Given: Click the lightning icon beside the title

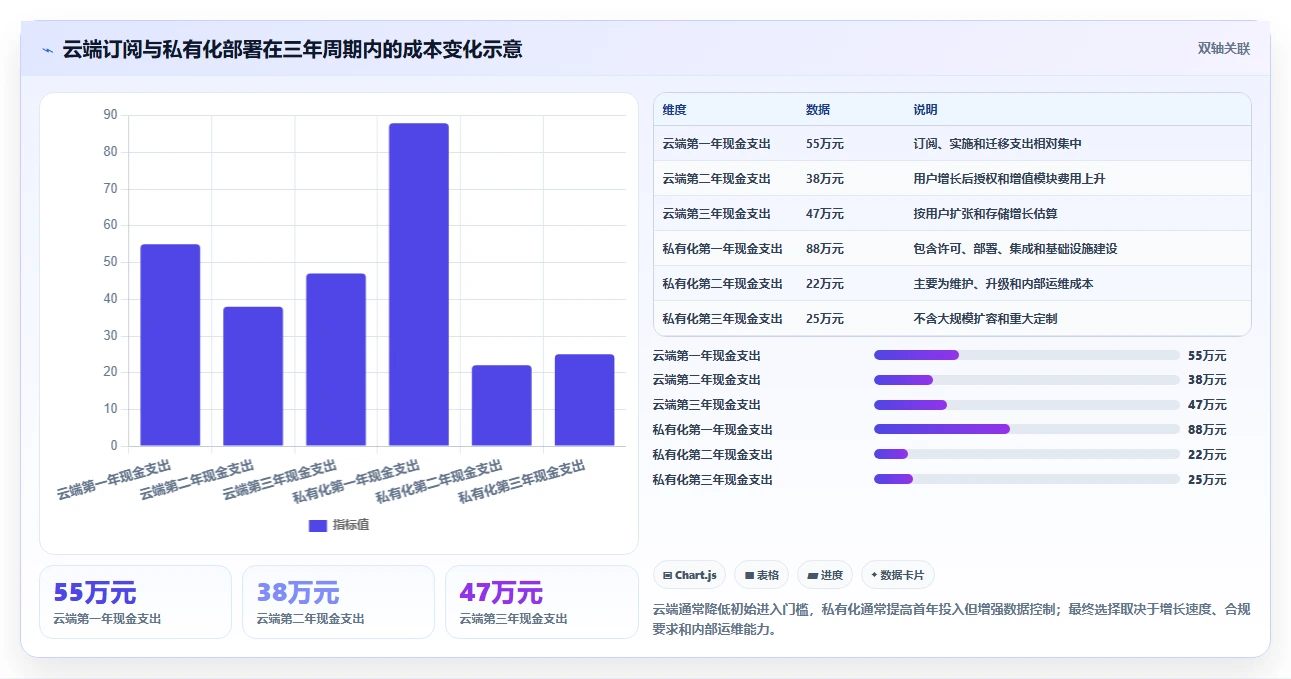Looking at the screenshot, I should pos(47,50).
